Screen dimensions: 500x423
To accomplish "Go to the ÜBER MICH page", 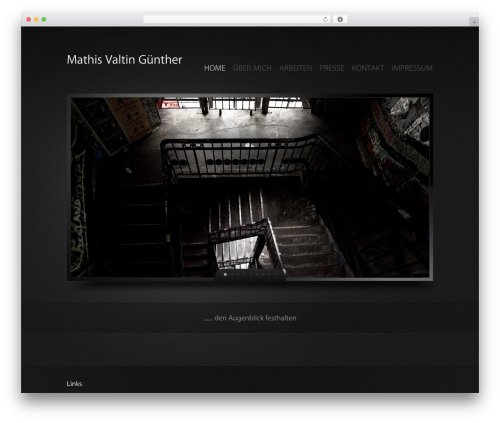I will click(252, 68).
